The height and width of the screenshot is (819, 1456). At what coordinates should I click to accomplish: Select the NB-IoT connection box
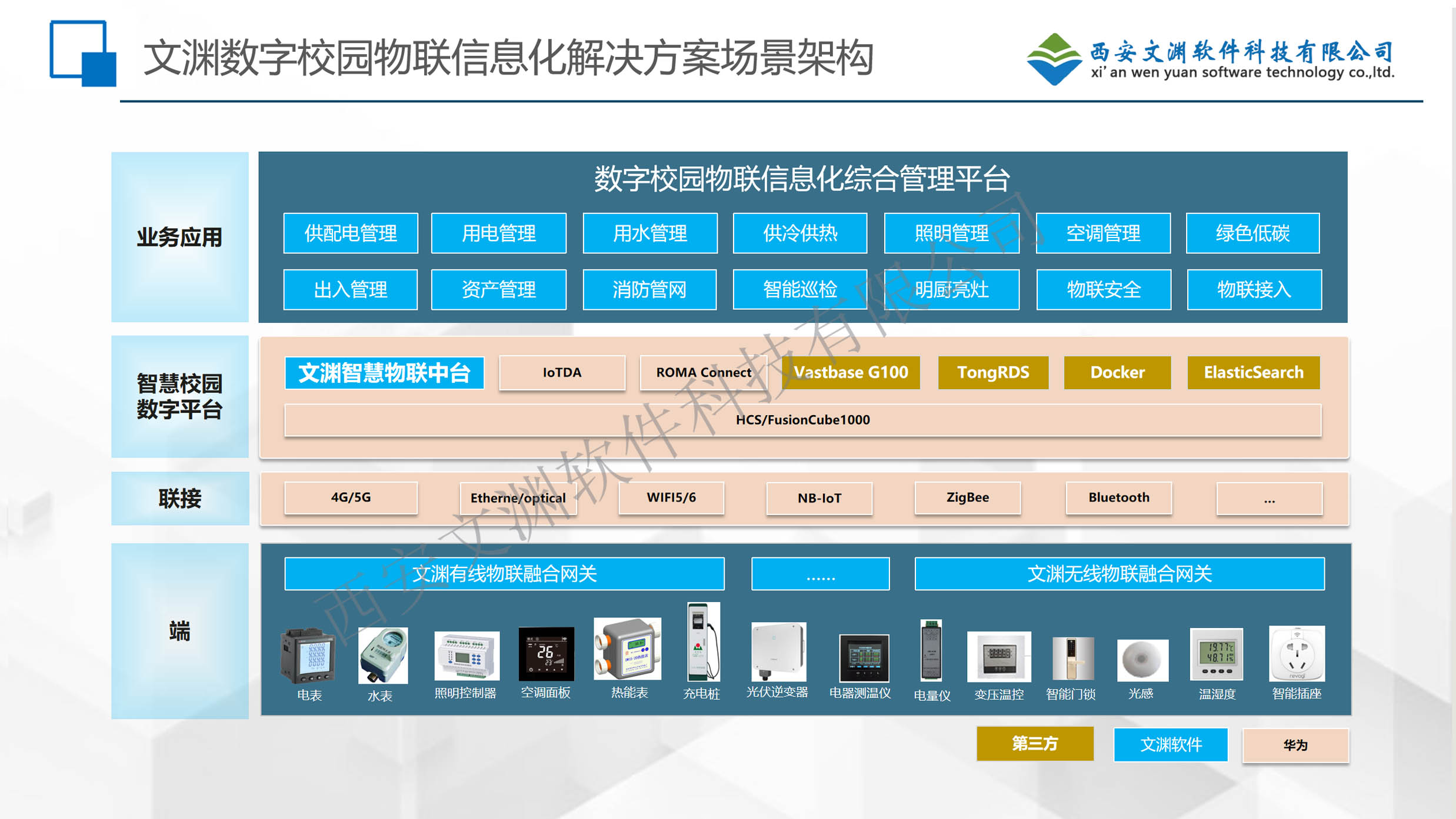pyautogui.click(x=819, y=499)
